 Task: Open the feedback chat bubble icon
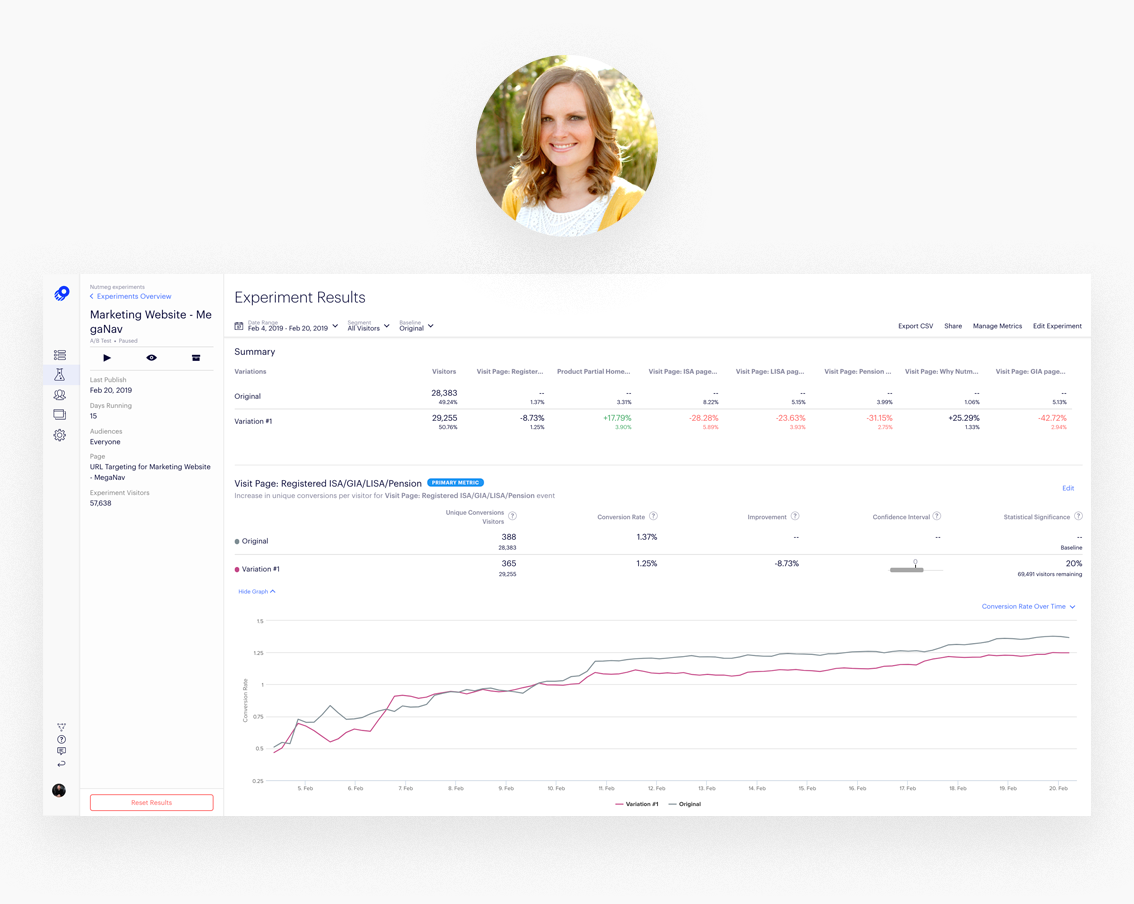(x=61, y=751)
